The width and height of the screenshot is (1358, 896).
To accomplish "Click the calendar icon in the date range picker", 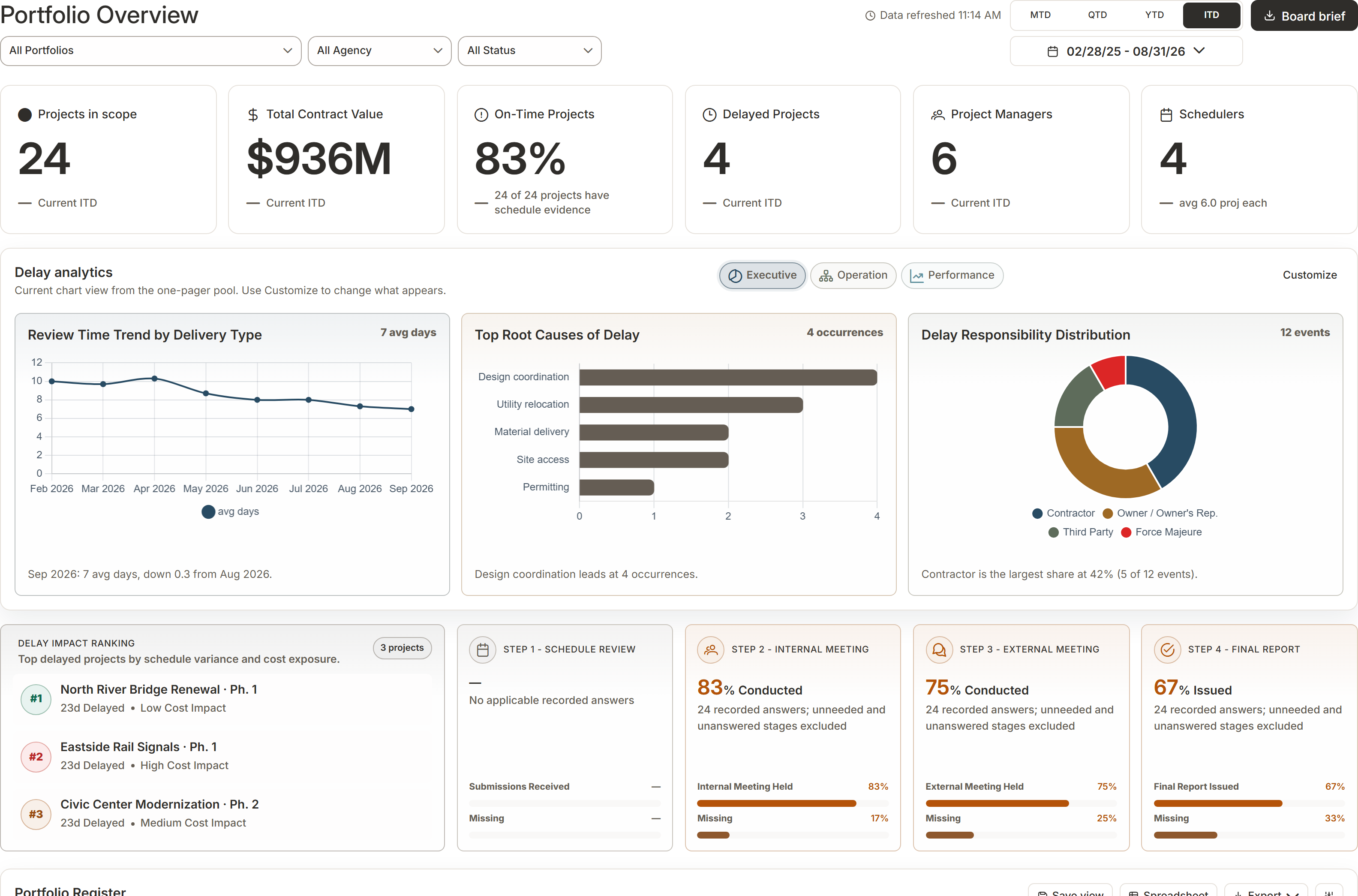I will tap(1052, 51).
